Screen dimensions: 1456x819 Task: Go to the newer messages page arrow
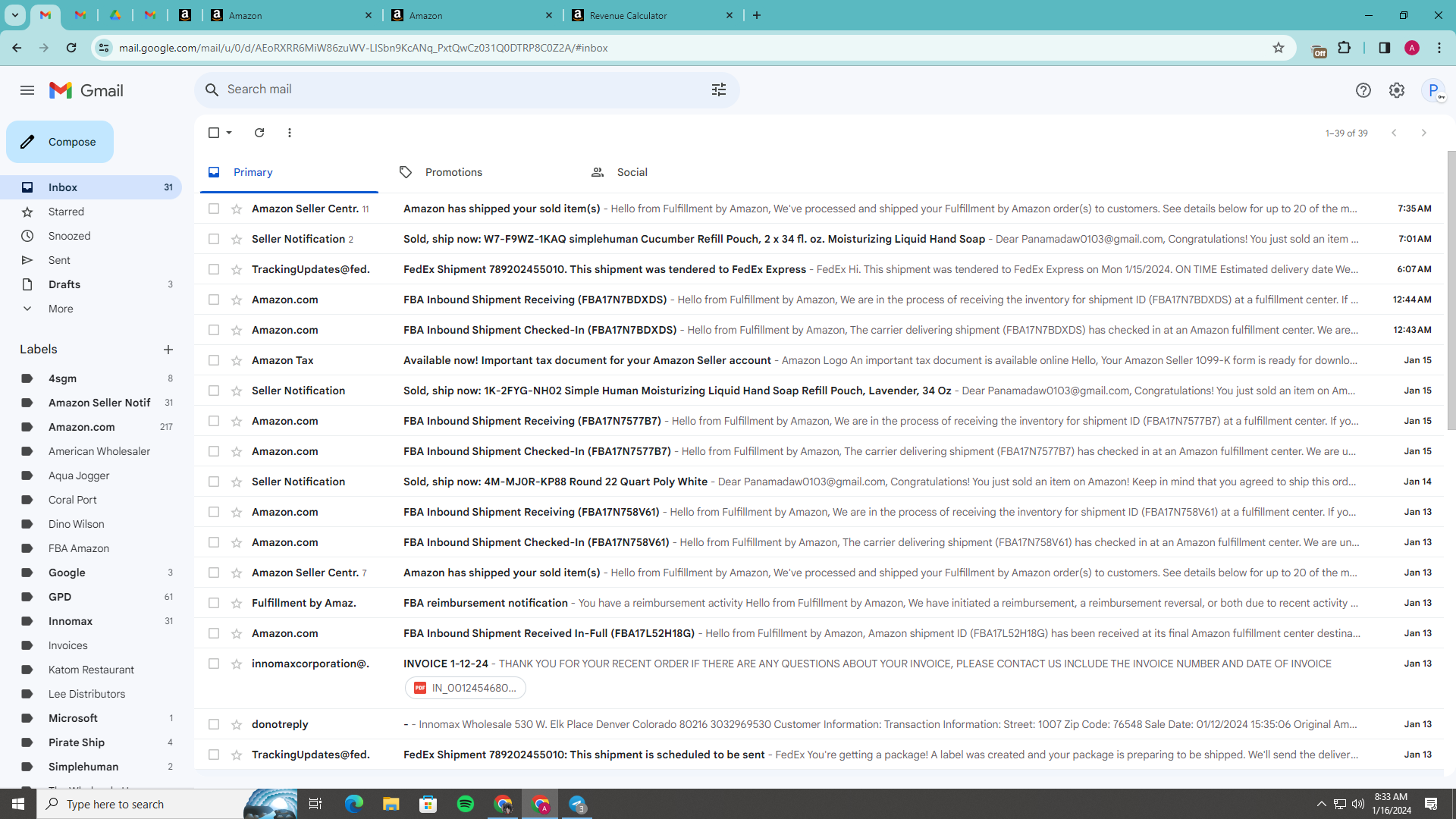1394,133
